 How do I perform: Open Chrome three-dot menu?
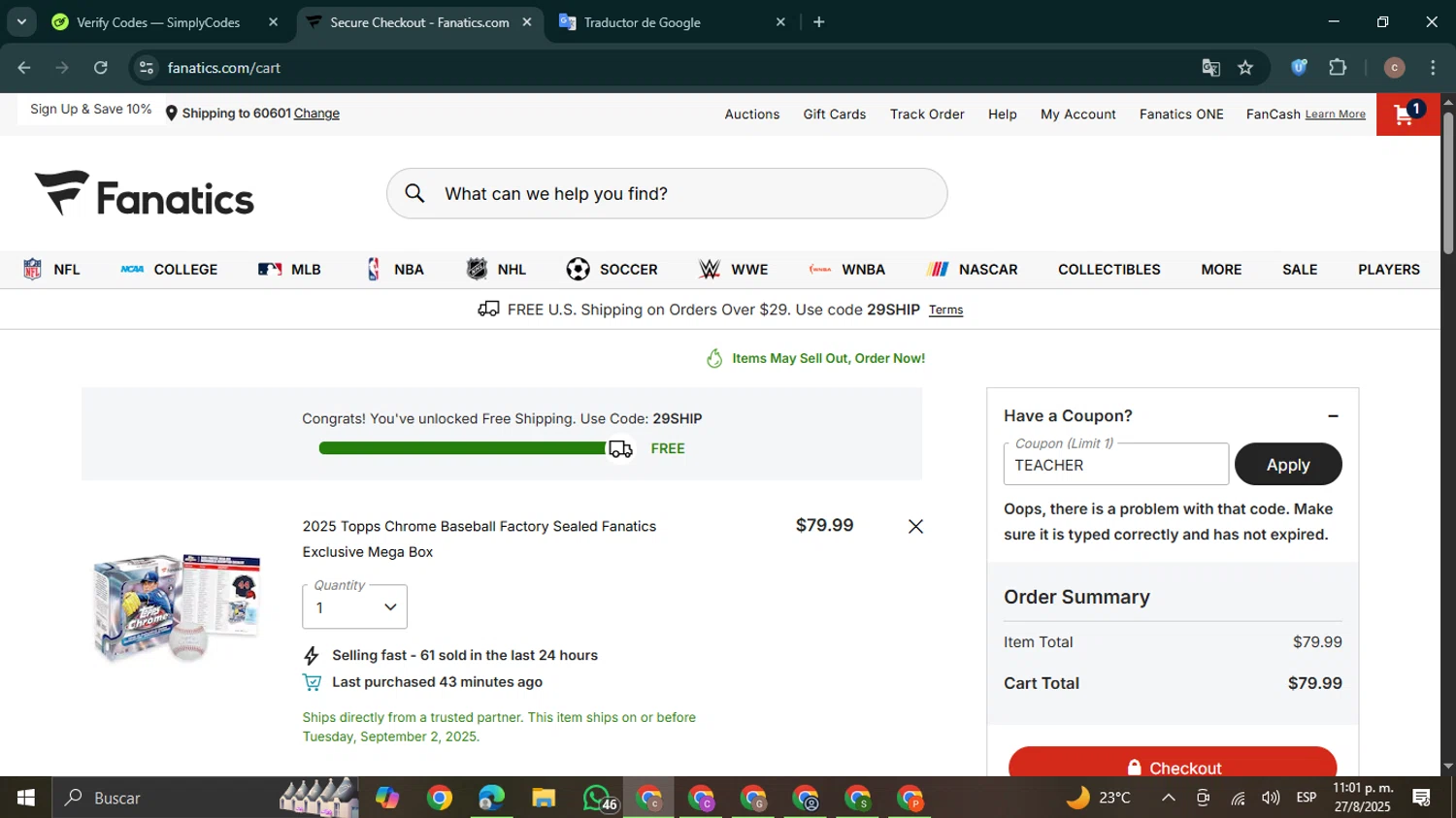tap(1433, 67)
